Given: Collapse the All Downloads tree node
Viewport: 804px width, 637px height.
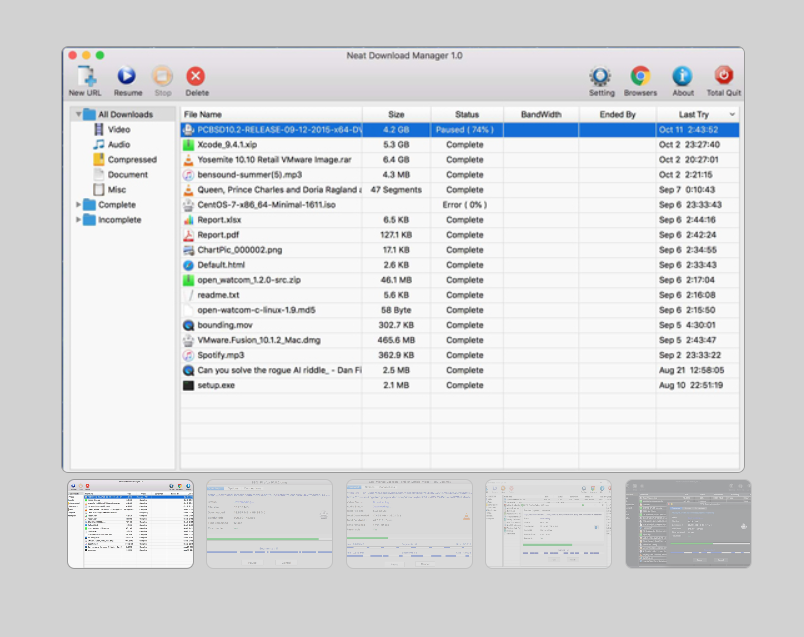Looking at the screenshot, I should click(78, 114).
